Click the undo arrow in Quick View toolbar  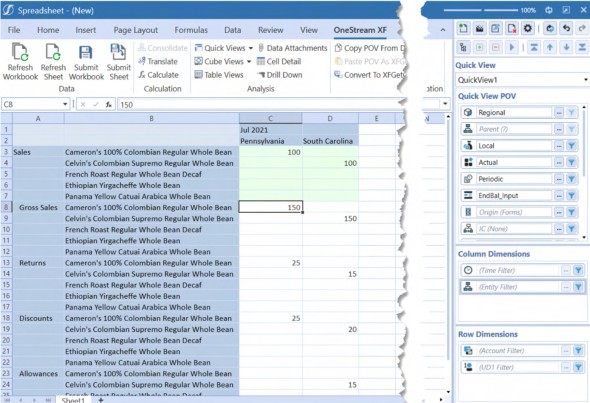coord(566,28)
